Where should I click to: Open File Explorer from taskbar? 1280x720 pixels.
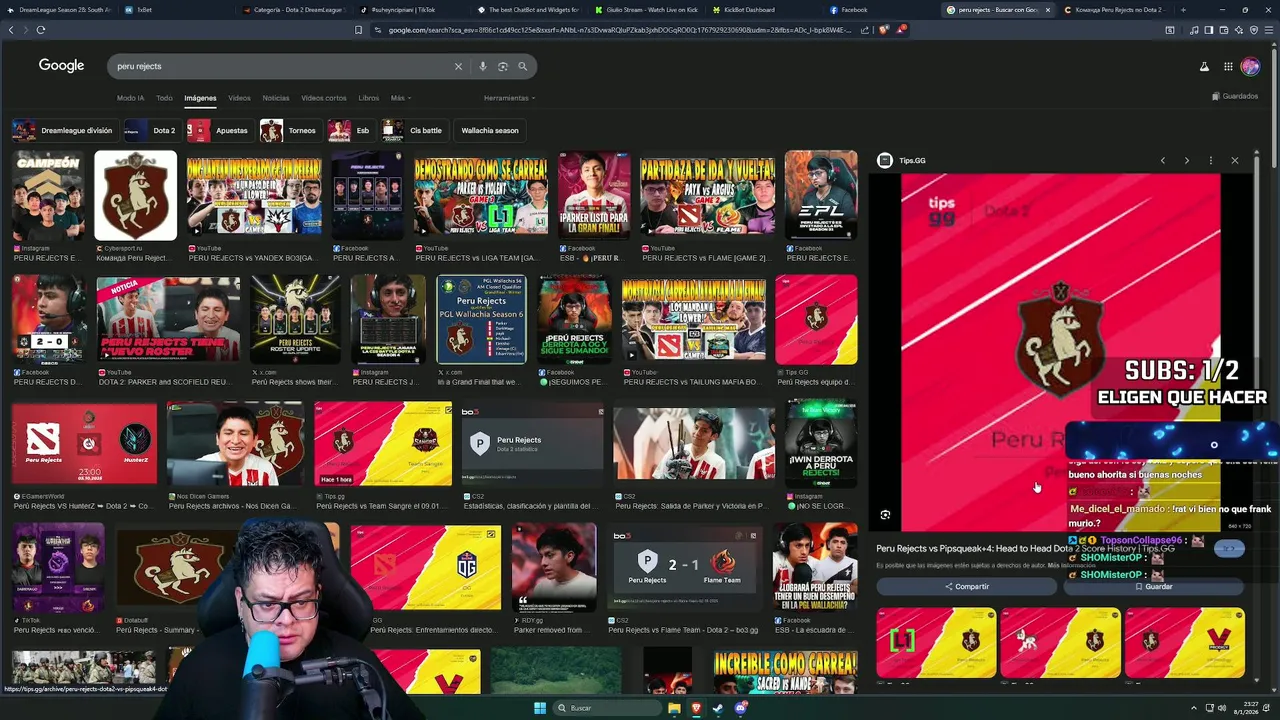click(674, 708)
